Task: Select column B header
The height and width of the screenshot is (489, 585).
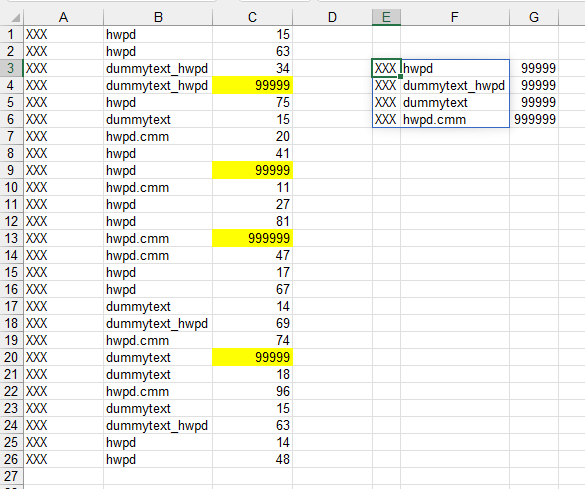Action: tap(158, 17)
